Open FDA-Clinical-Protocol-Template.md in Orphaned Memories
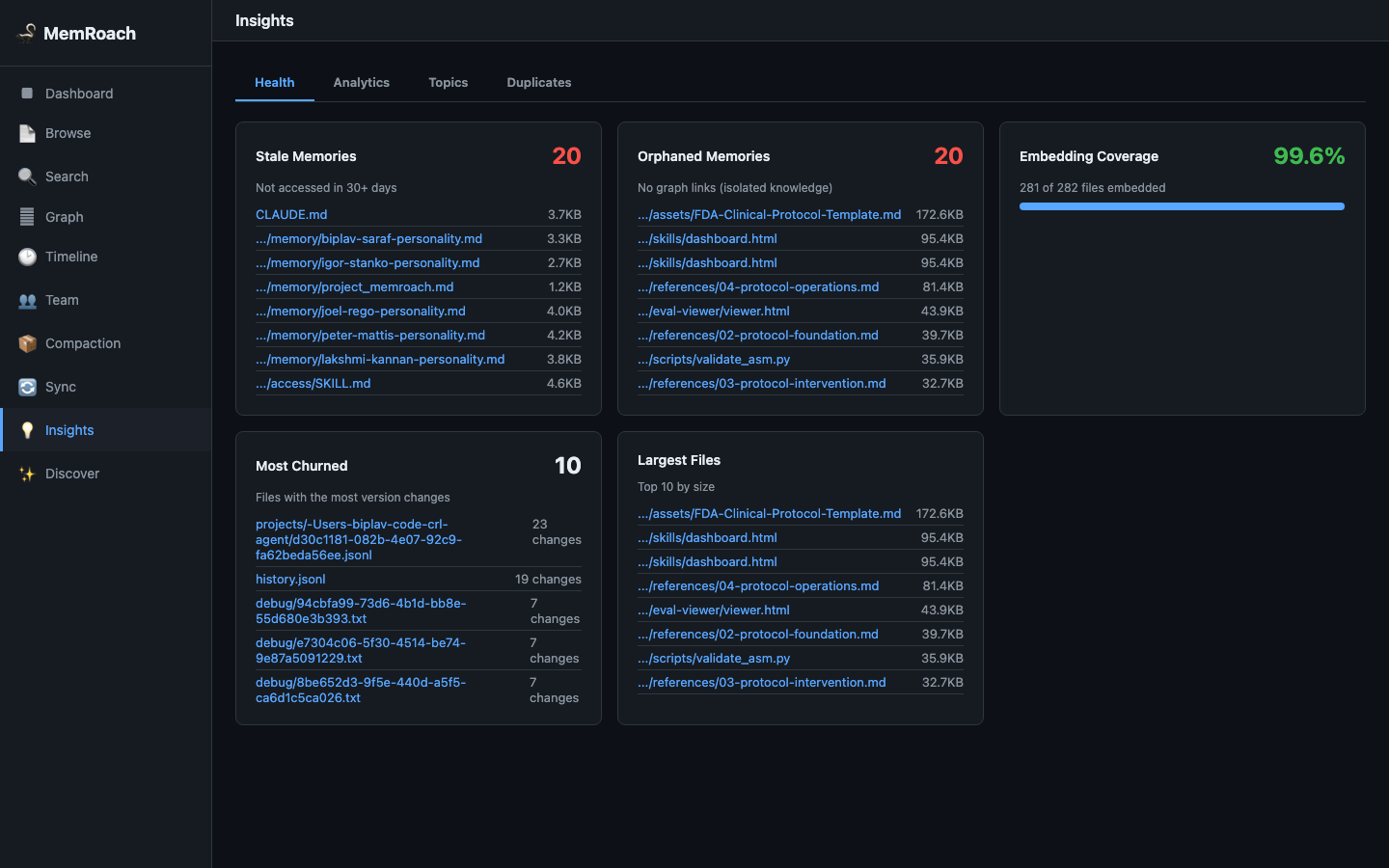This screenshot has height=868, width=1389. (x=770, y=214)
